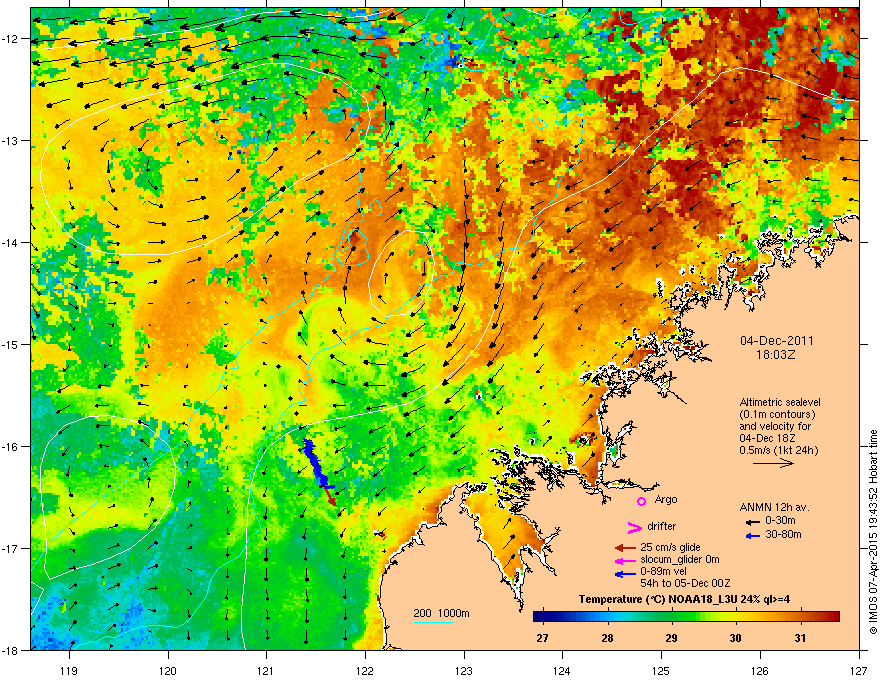This screenshot has height=680, width=880.
Task: Click the blue 0-89m vel arrow
Action: [625, 574]
